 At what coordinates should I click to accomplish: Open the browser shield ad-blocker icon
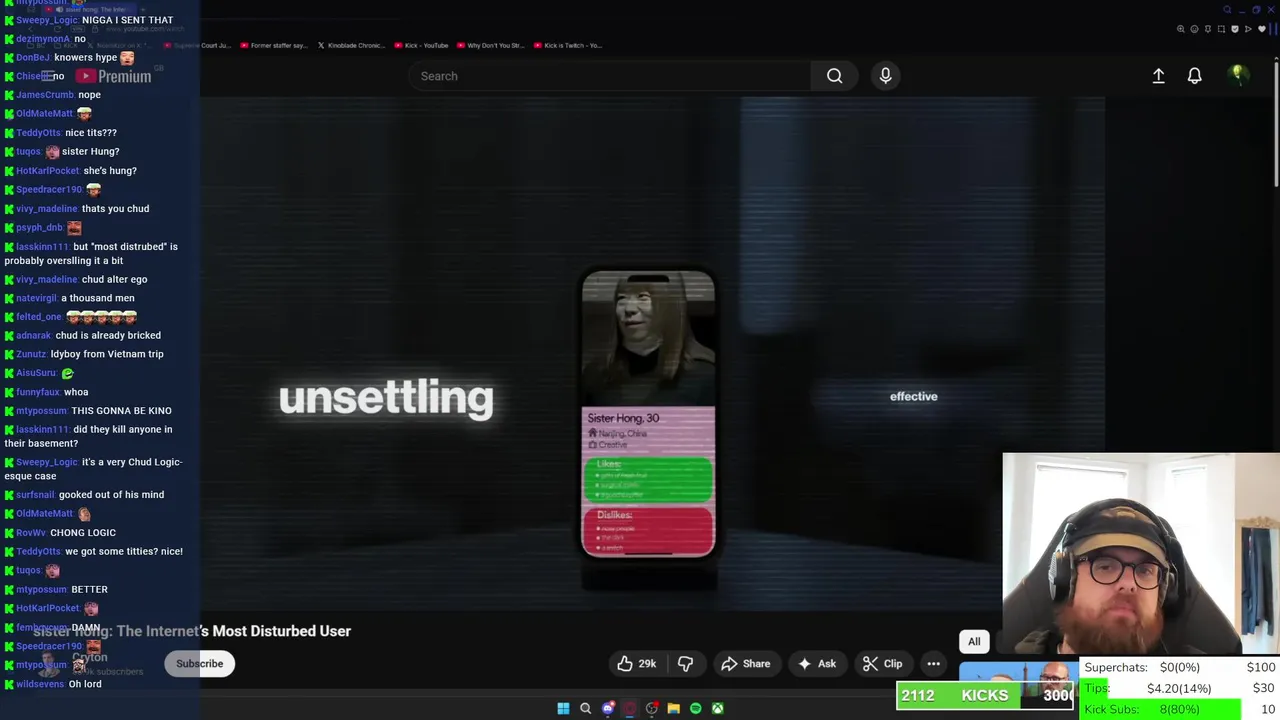pos(1235,29)
